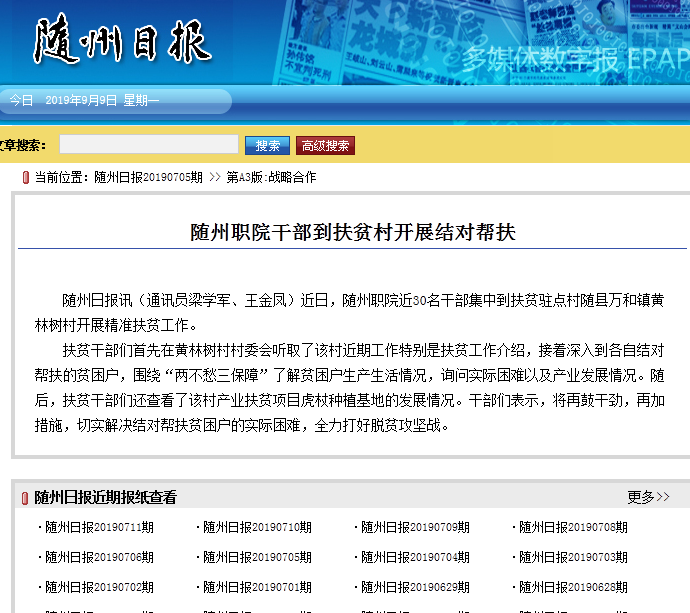Select the 随州日报20190709期 issue link
This screenshot has width=690, height=613.
[415, 527]
